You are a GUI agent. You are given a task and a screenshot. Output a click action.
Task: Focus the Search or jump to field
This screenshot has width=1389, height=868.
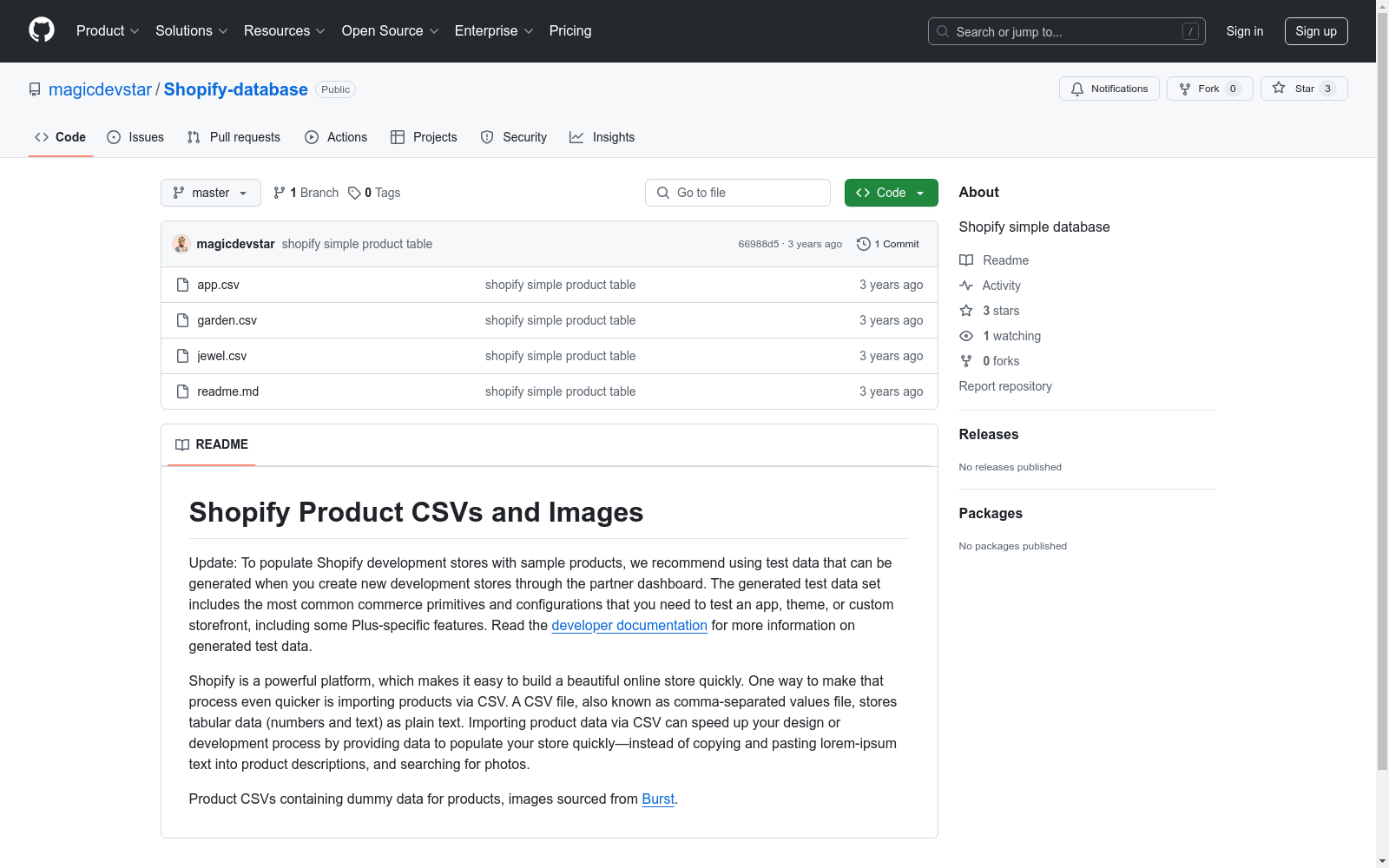pyautogui.click(x=1067, y=31)
